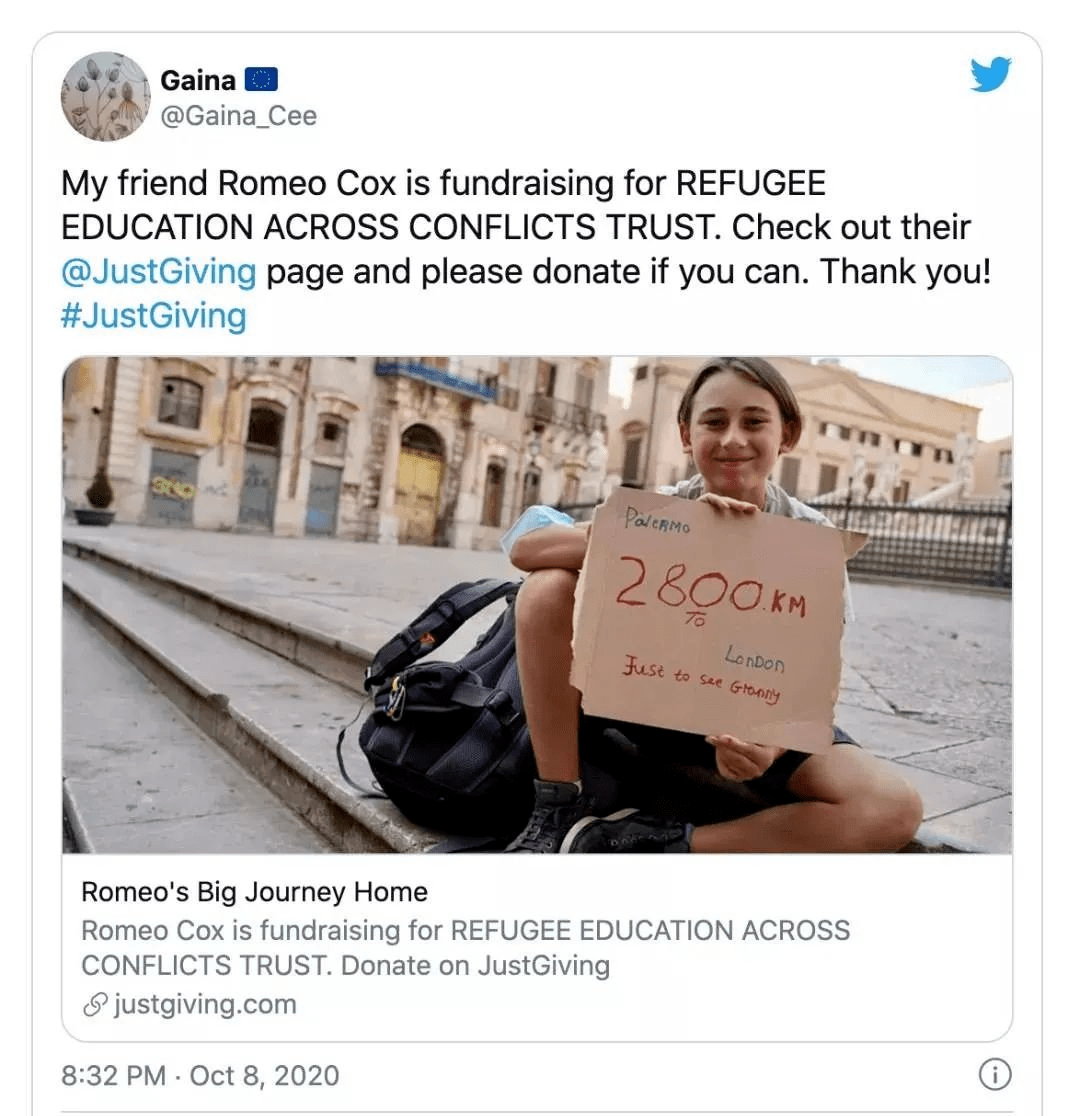The width and height of the screenshot is (1080, 1116).
Task: Click the Oct 8, 2020 date
Action: (x=264, y=1075)
